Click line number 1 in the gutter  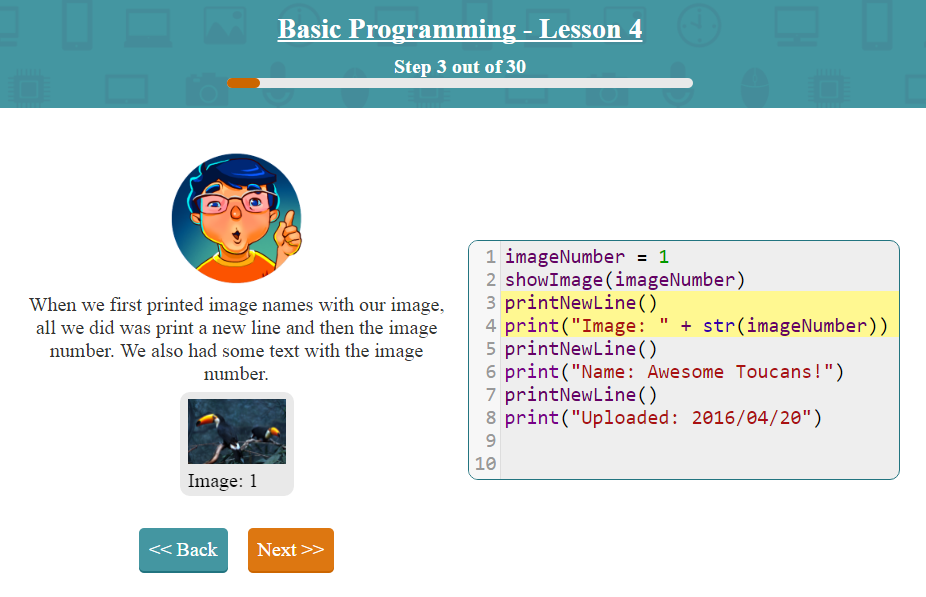coord(490,257)
